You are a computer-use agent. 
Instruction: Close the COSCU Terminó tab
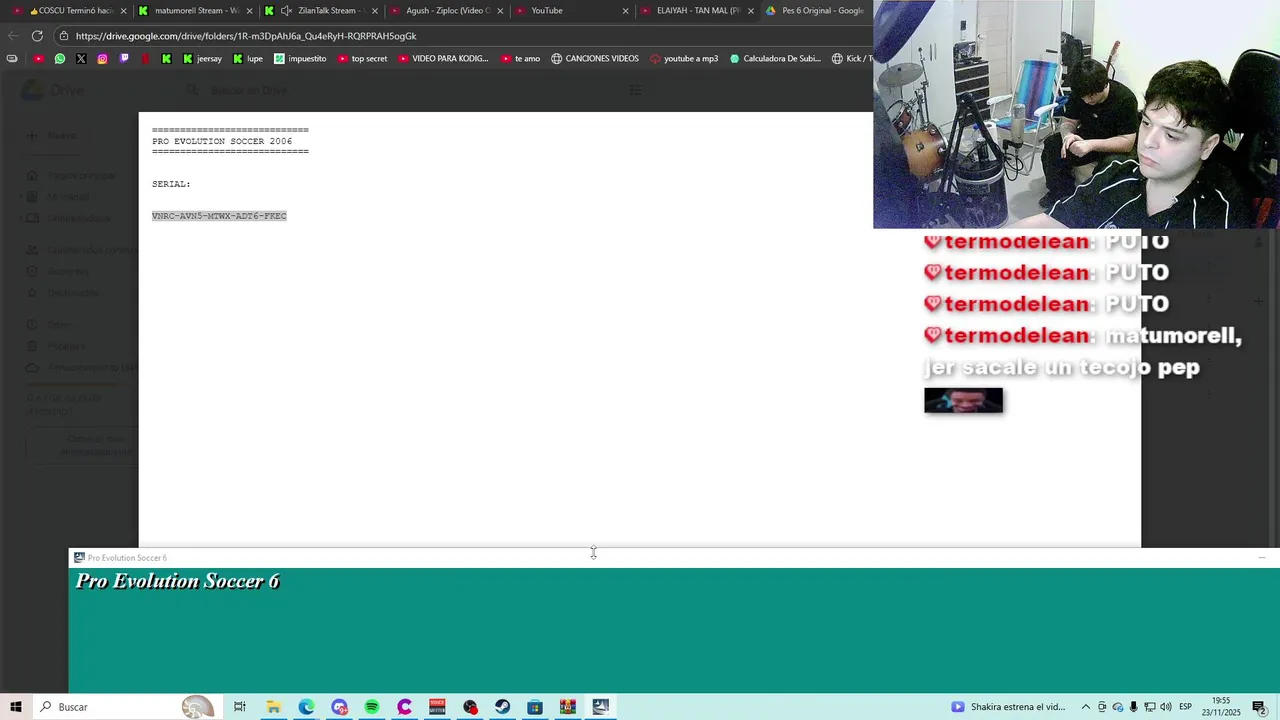click(124, 11)
